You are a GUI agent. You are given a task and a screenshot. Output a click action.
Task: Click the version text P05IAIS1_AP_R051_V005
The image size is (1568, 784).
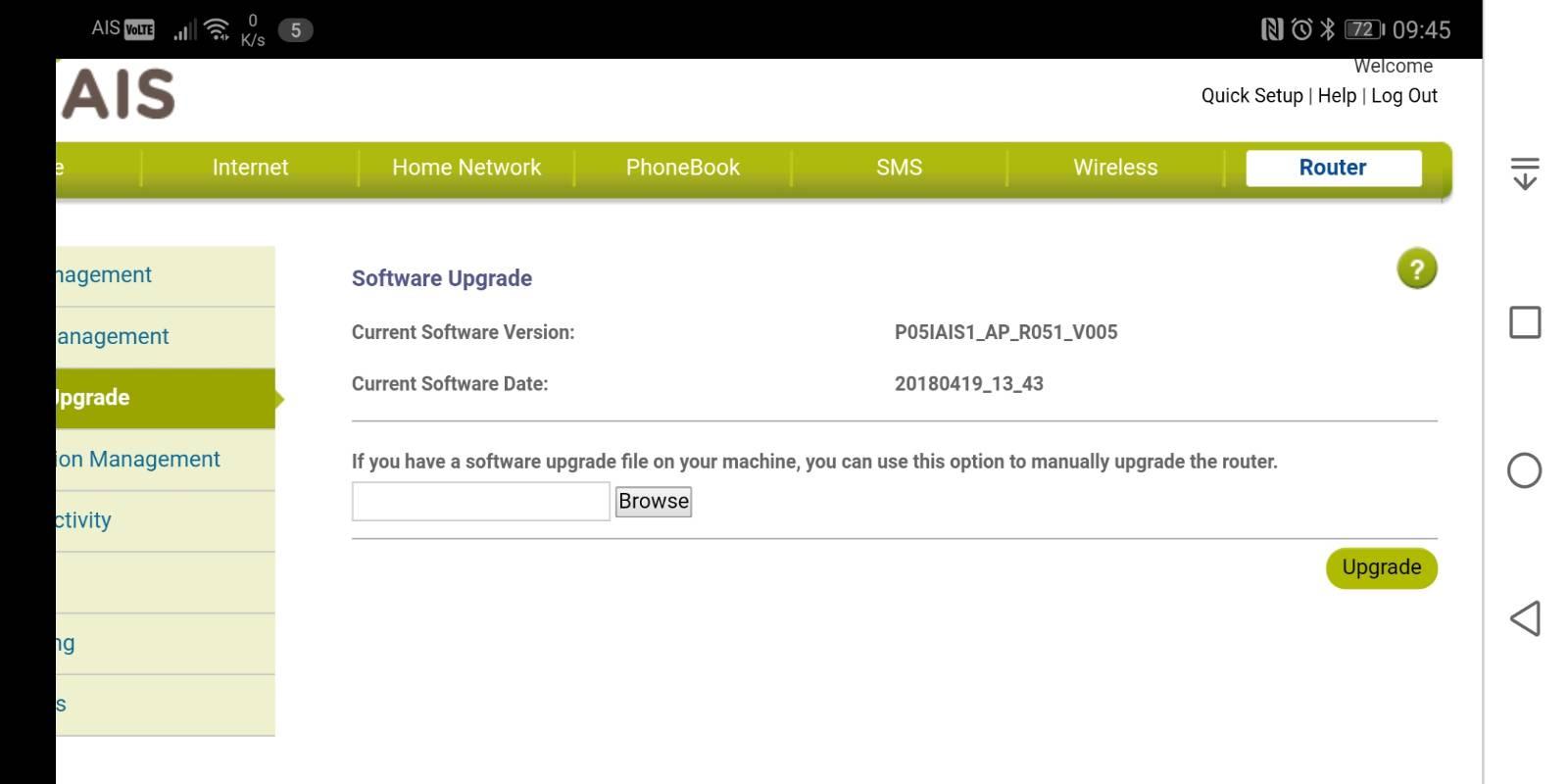[x=1005, y=332]
